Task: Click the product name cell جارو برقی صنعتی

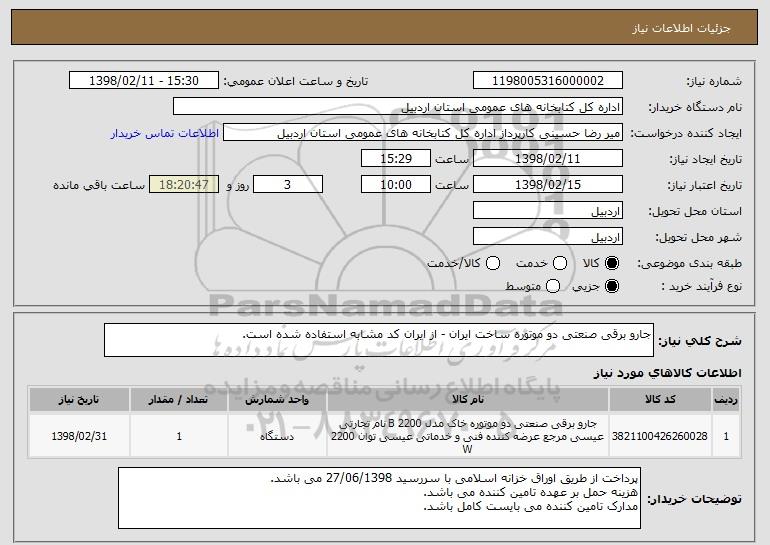Action: (468, 436)
